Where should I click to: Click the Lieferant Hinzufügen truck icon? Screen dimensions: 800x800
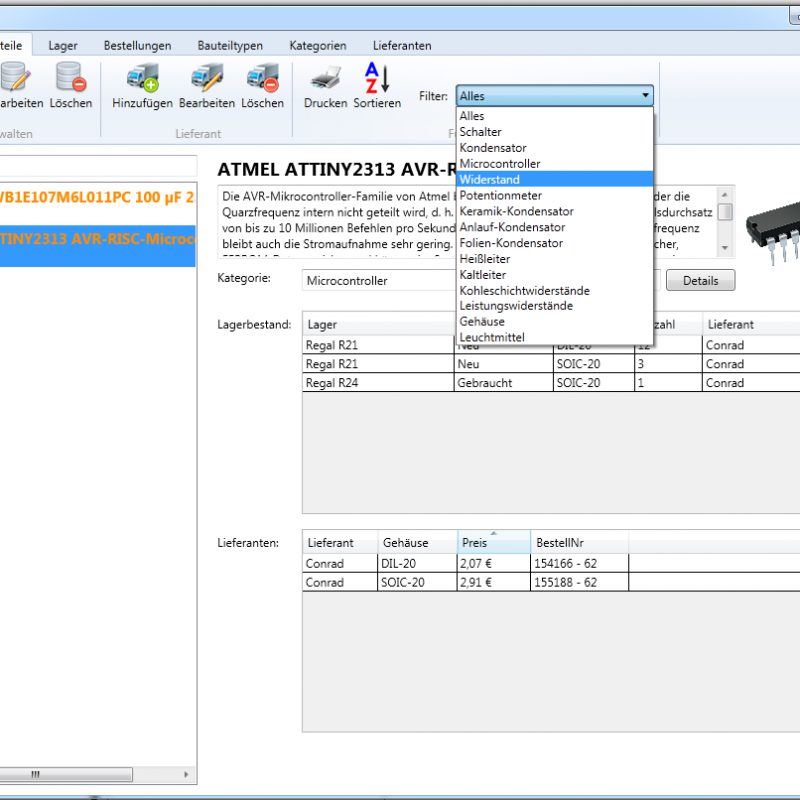click(142, 78)
